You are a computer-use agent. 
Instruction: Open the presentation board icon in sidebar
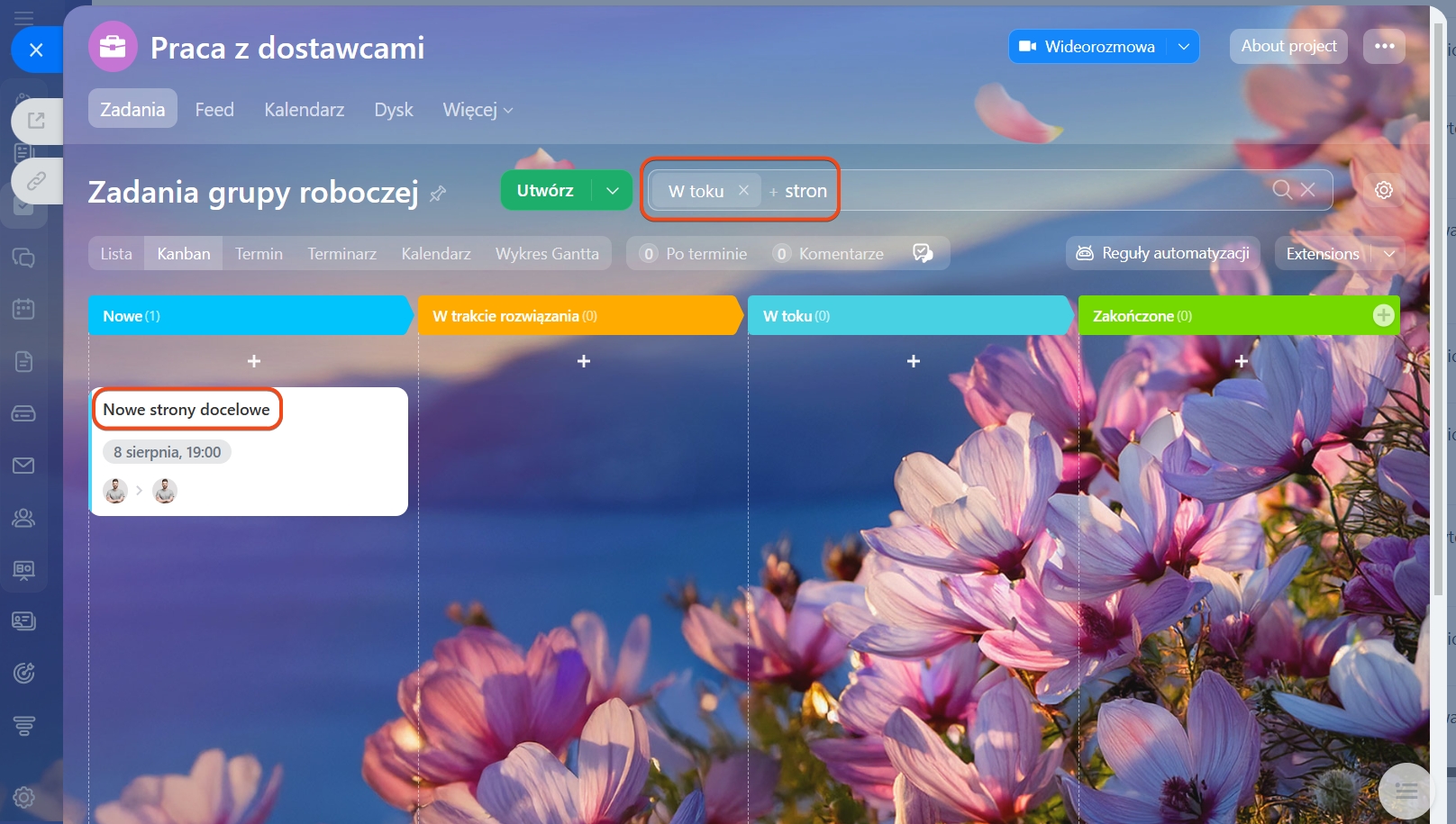tap(23, 570)
